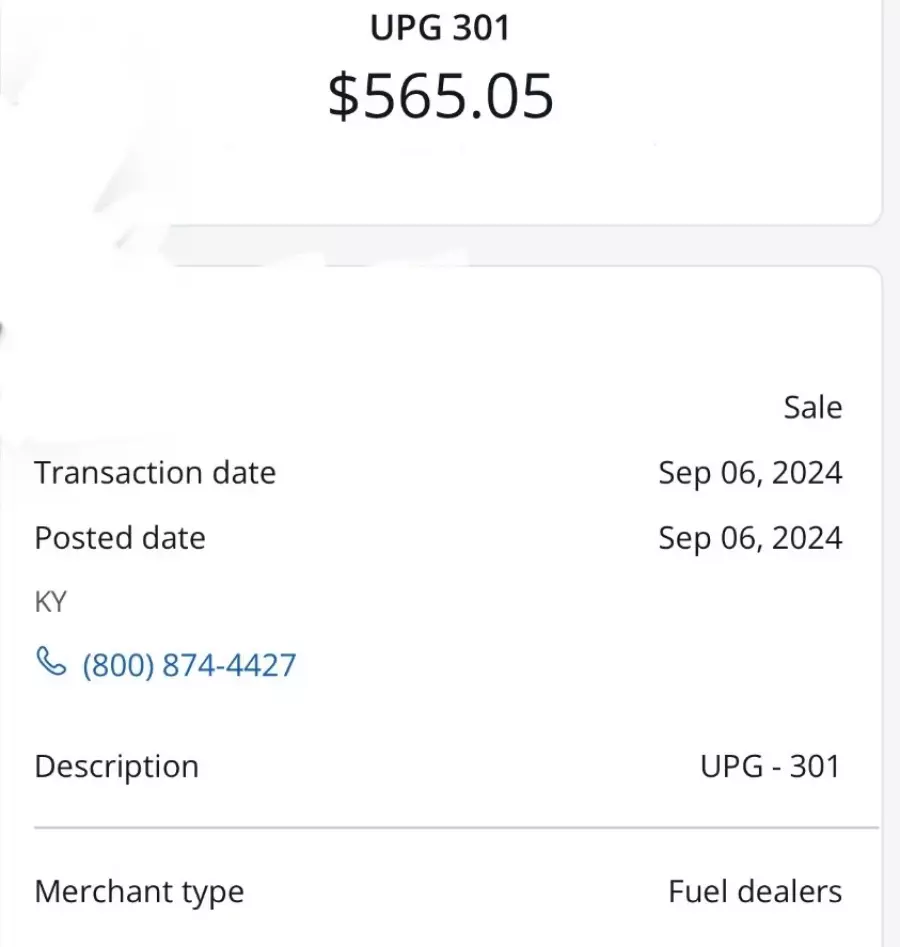Click the Fuel dealers merchant type value
Viewport: 900px width, 947px height.
pyautogui.click(x=755, y=891)
